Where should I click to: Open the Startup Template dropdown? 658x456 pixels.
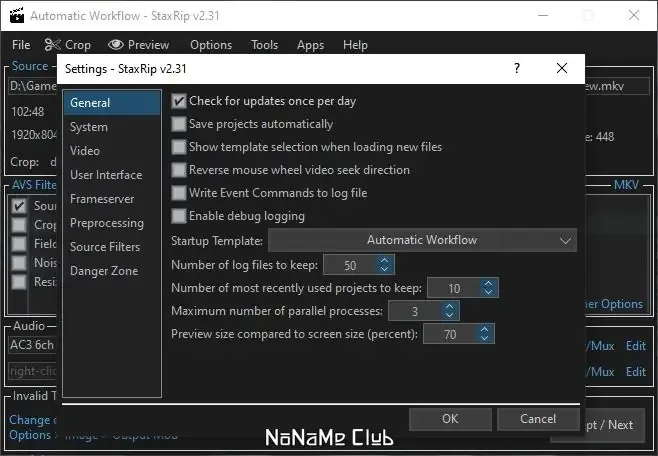click(x=422, y=240)
